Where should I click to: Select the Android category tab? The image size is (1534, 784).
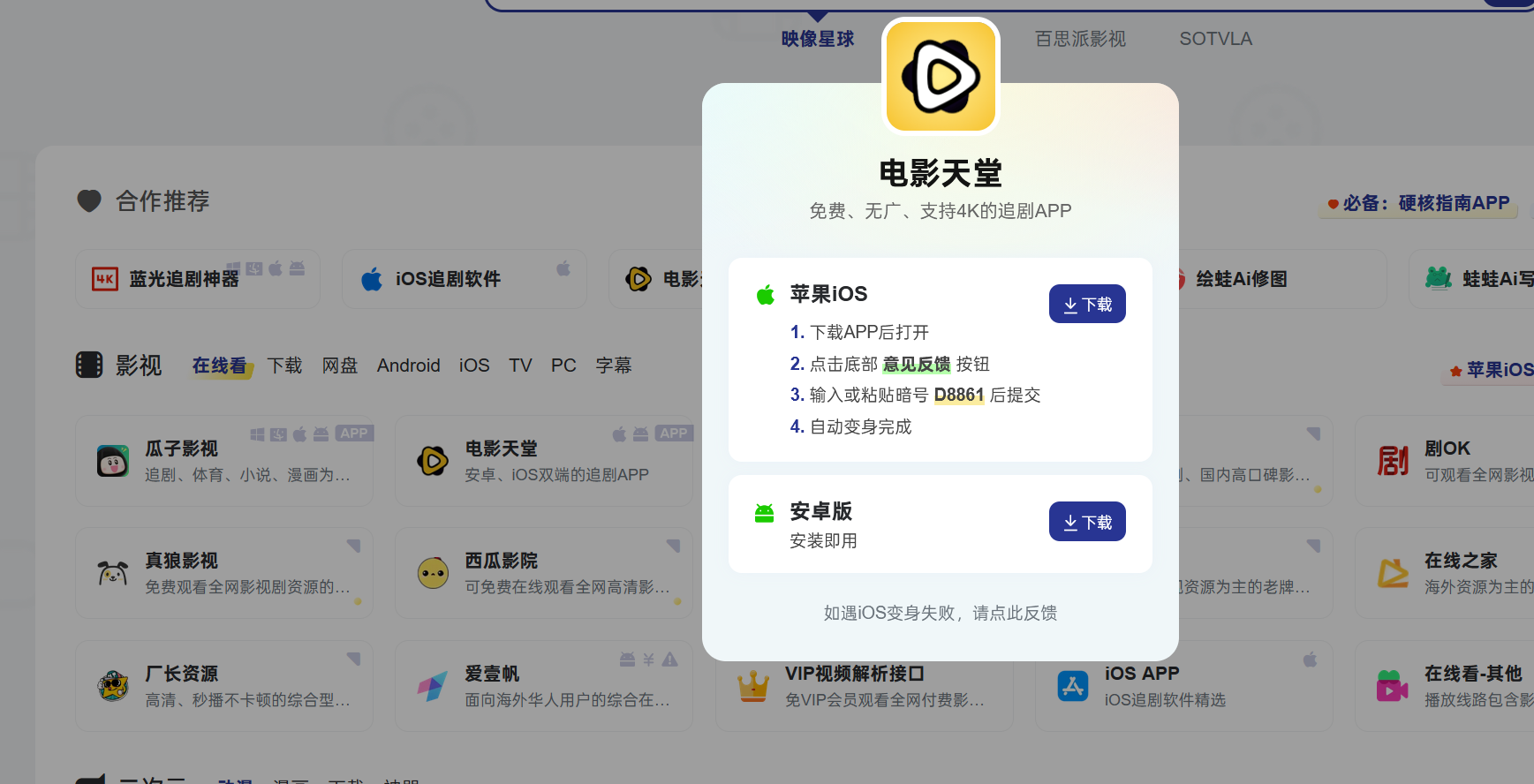409,366
